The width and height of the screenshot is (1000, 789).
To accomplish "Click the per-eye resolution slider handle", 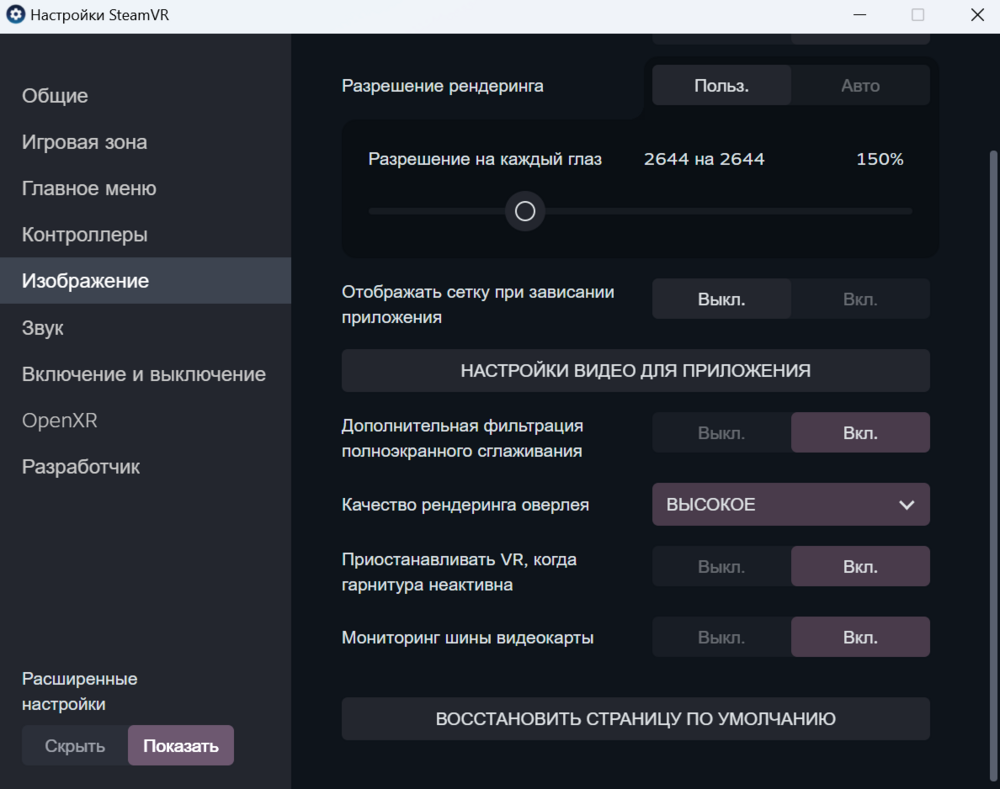I will [x=525, y=211].
